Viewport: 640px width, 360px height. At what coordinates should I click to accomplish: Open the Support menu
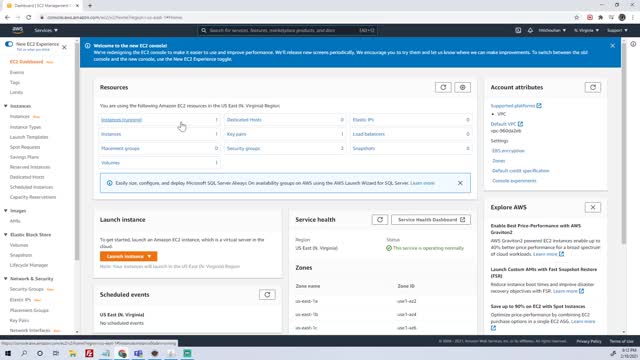617,30
